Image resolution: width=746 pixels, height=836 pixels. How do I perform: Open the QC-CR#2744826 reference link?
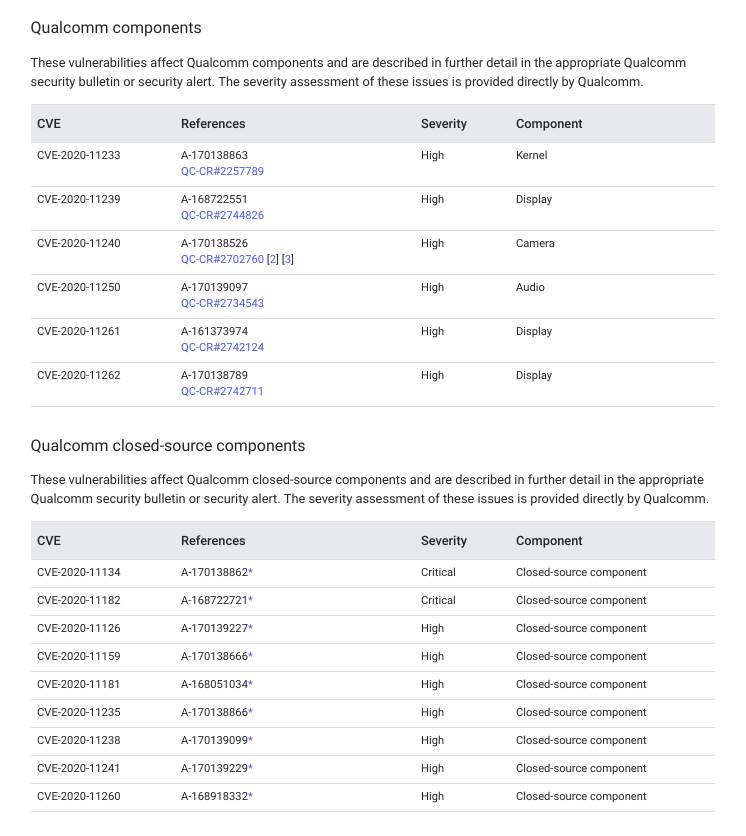tap(222, 215)
